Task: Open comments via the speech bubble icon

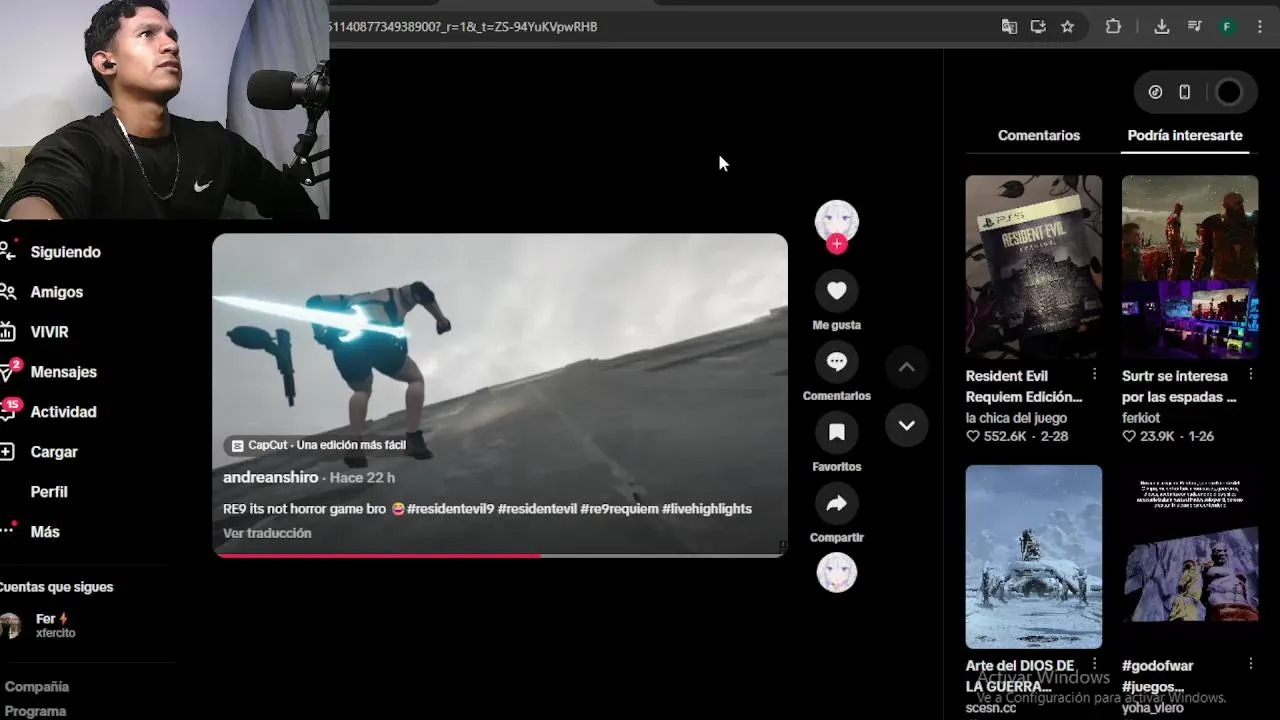Action: coord(837,362)
